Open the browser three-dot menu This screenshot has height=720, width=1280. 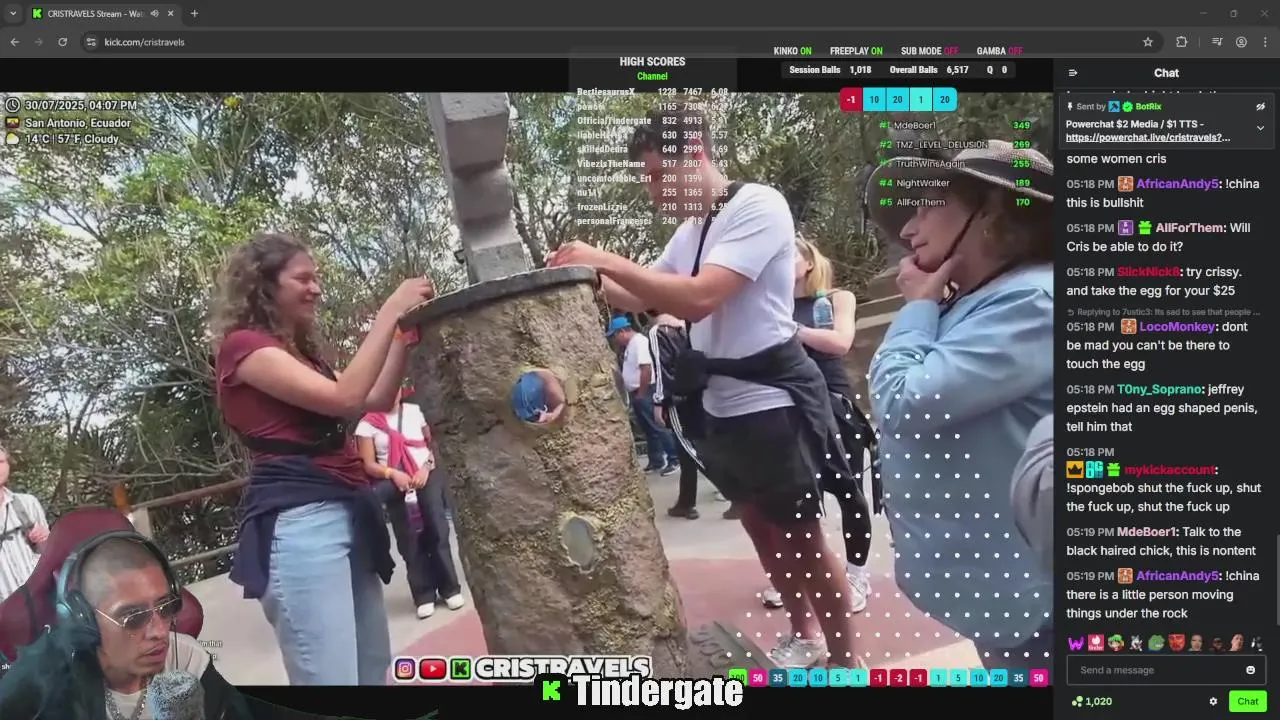click(1265, 42)
